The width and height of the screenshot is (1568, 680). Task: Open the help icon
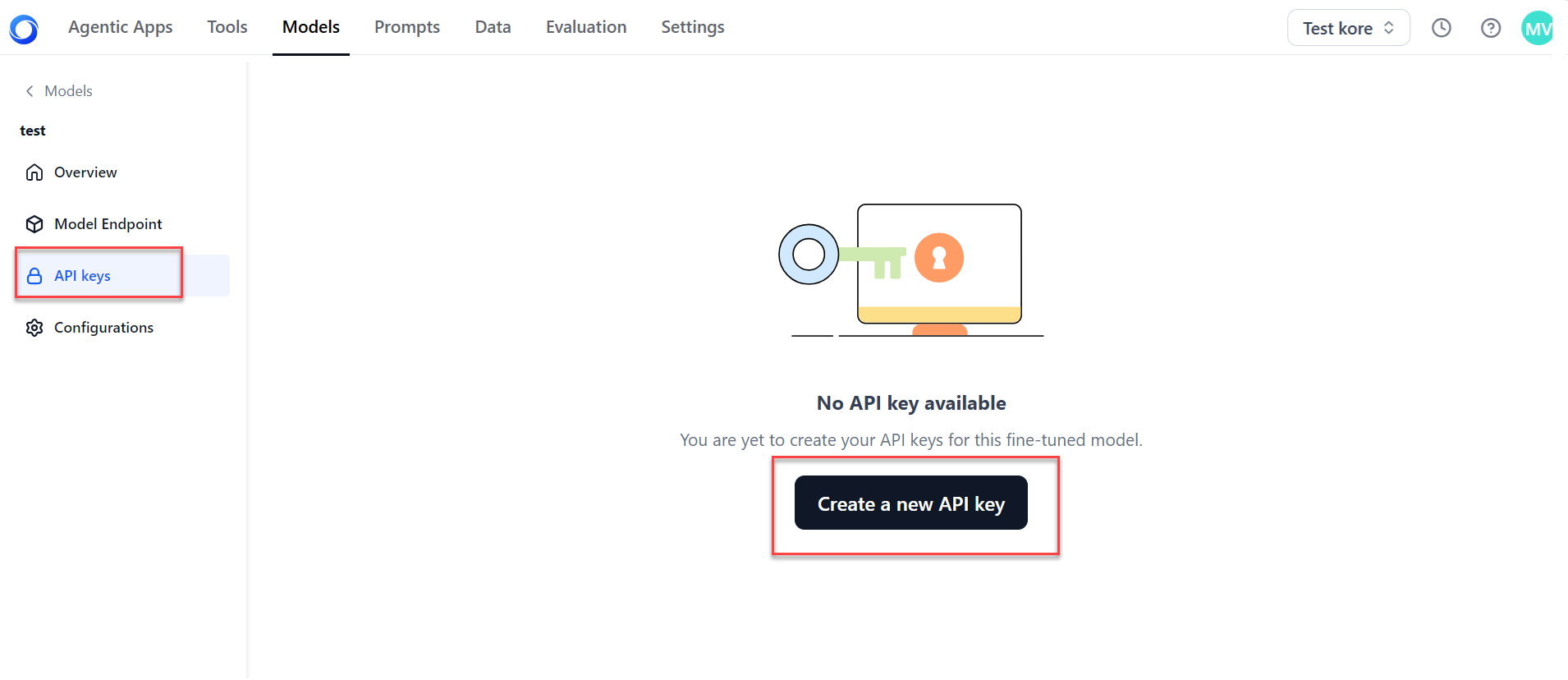(x=1491, y=27)
